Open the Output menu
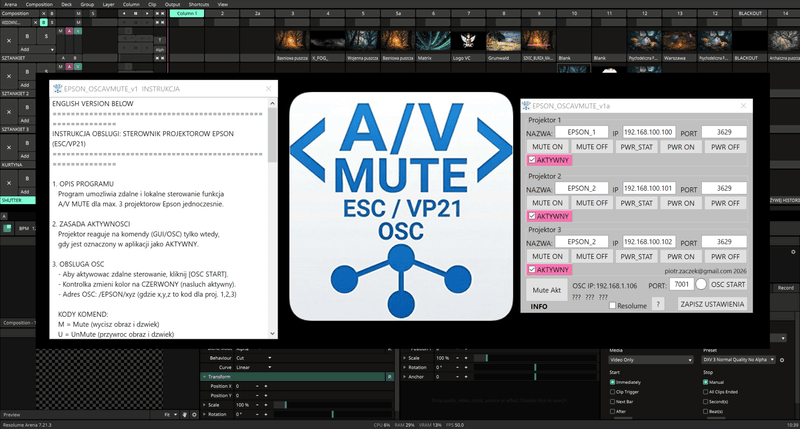The width and height of the screenshot is (800, 429). [172, 4]
